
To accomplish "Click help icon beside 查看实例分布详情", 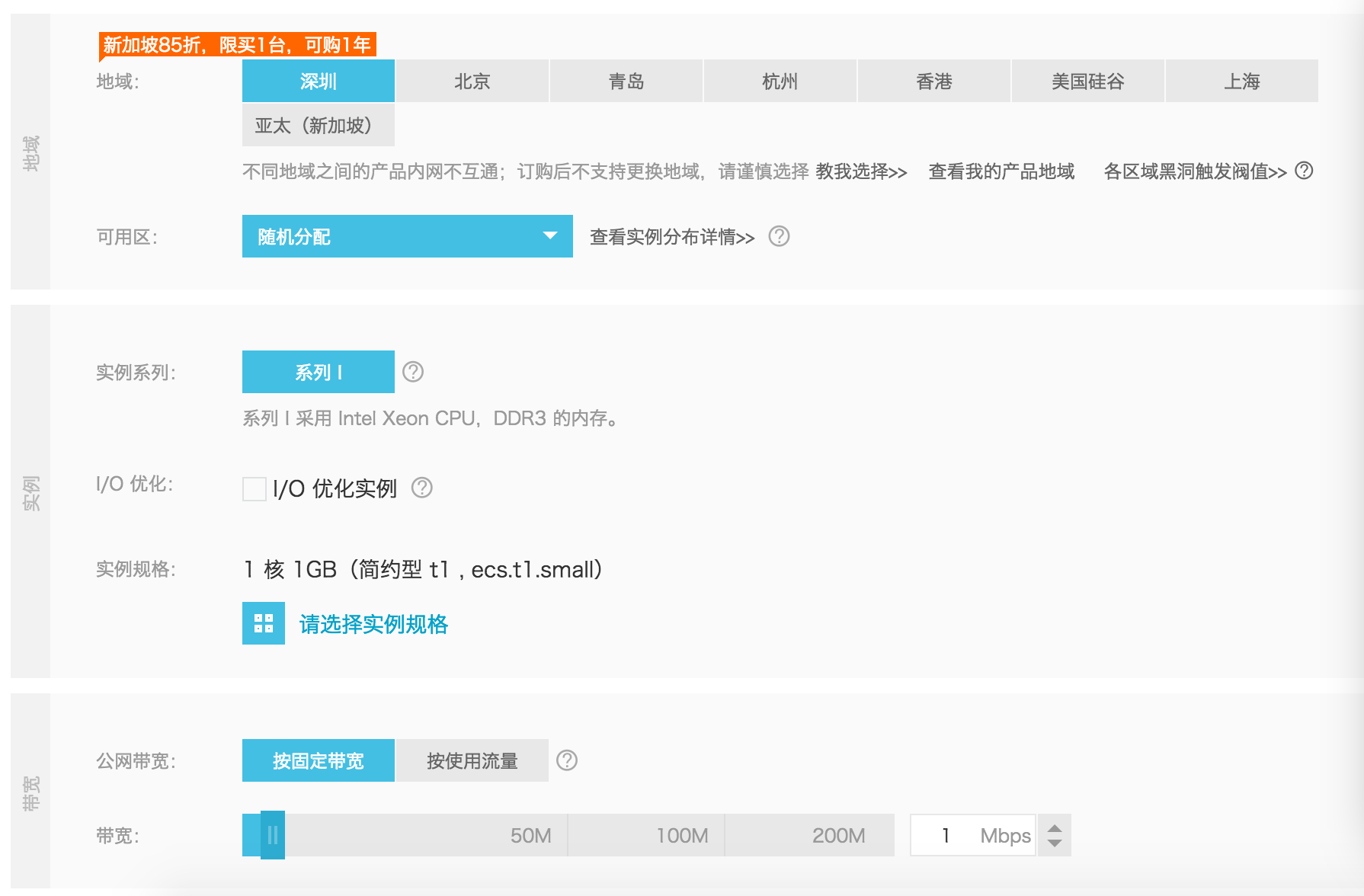I will [779, 236].
